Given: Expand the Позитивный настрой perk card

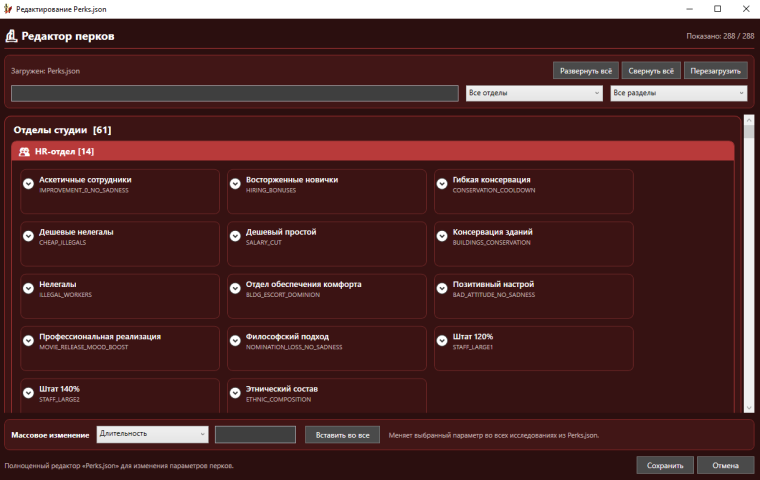Looking at the screenshot, I should coord(442,288).
